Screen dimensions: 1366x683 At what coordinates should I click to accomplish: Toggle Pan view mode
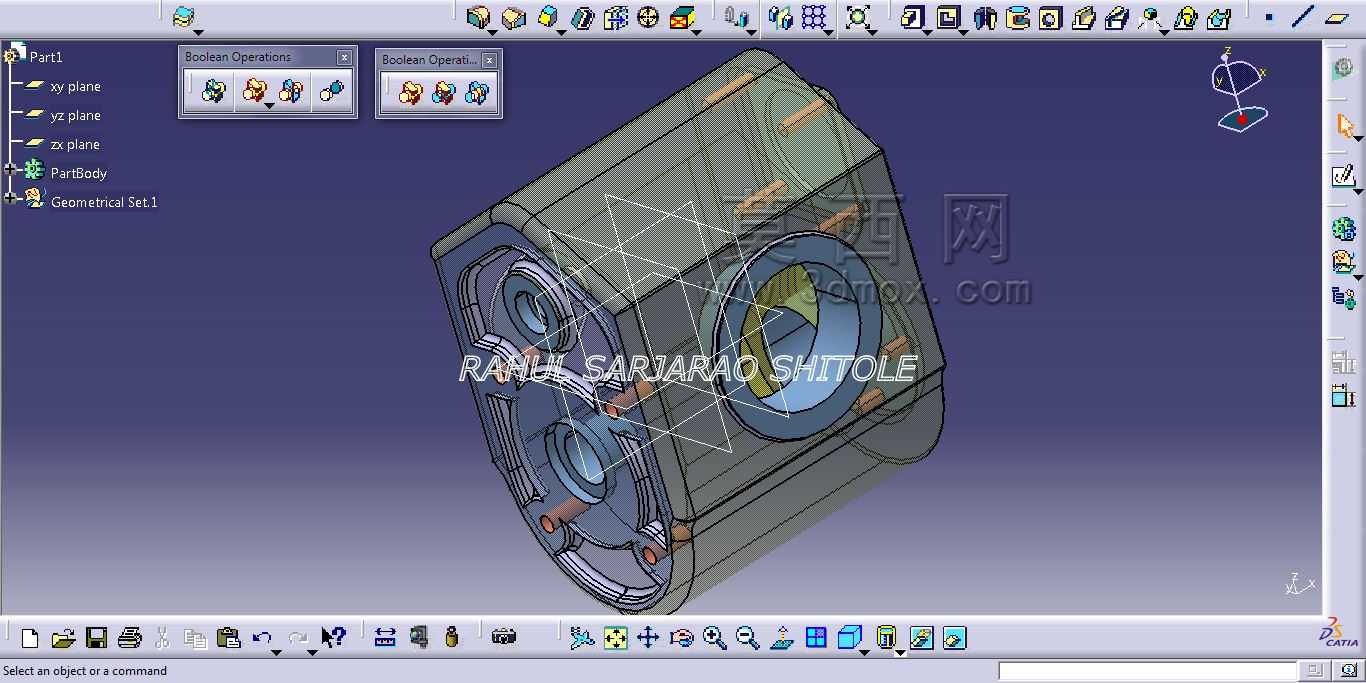pos(648,637)
